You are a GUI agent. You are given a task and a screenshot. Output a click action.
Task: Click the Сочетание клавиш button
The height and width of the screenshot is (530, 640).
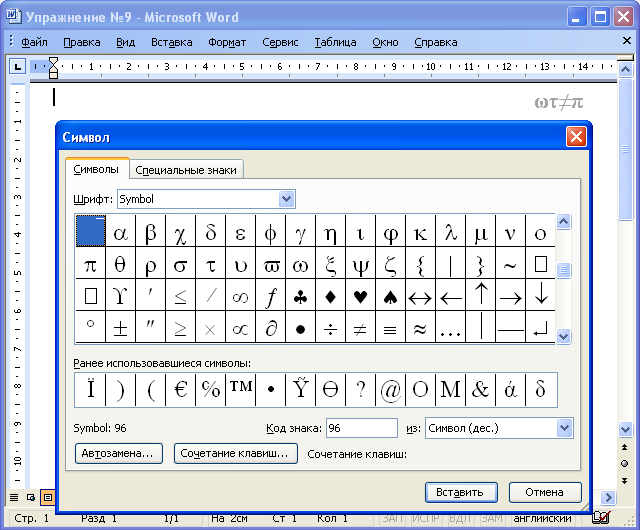pos(236,453)
